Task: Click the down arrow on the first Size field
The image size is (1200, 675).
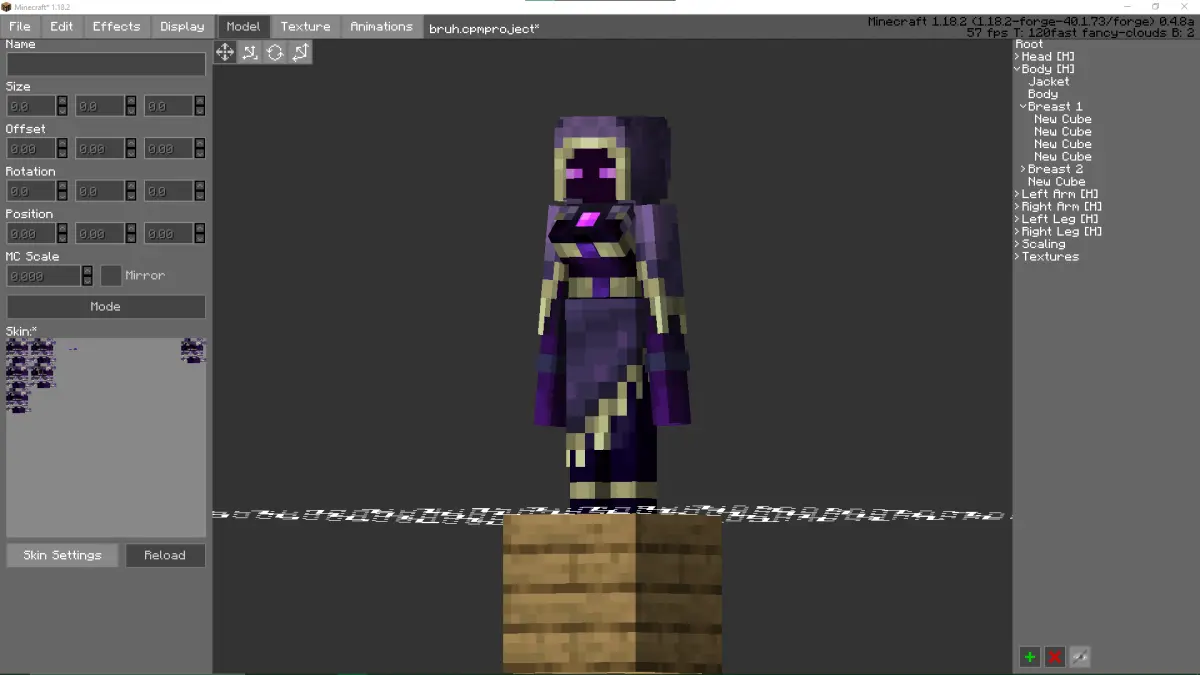Action: tap(62, 111)
